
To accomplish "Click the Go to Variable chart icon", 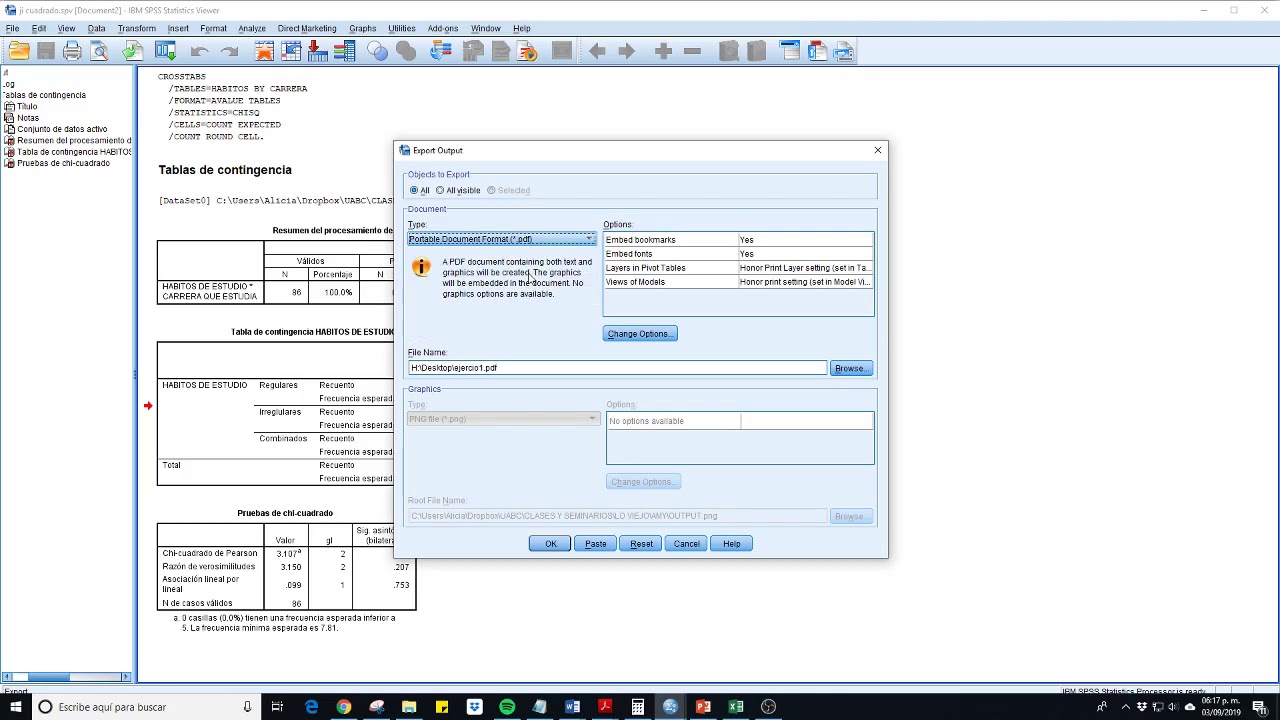I will click(x=317, y=51).
